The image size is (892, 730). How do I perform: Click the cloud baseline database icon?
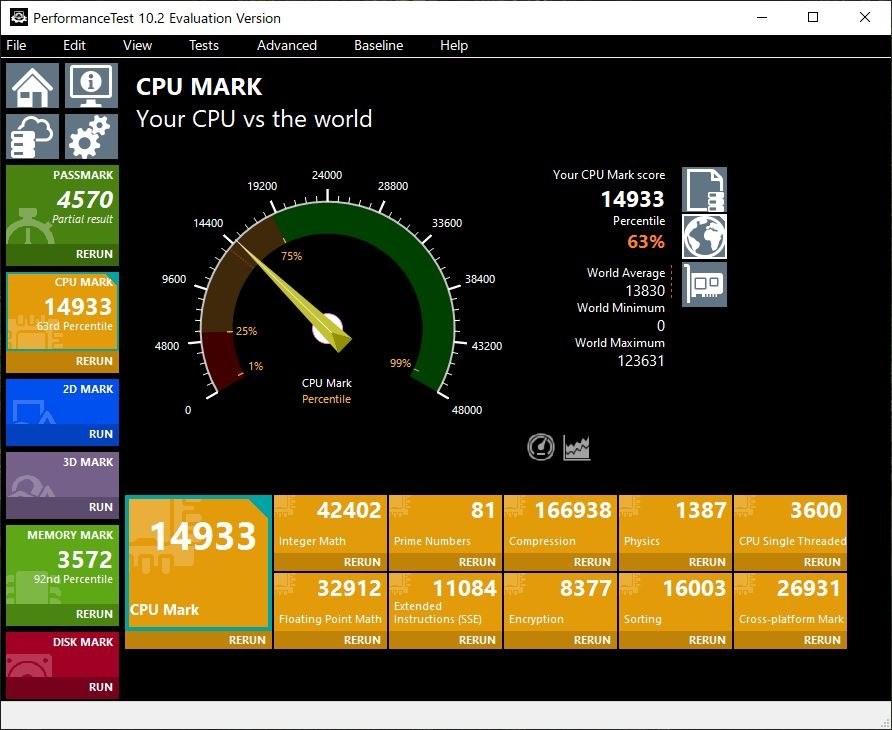(32, 137)
